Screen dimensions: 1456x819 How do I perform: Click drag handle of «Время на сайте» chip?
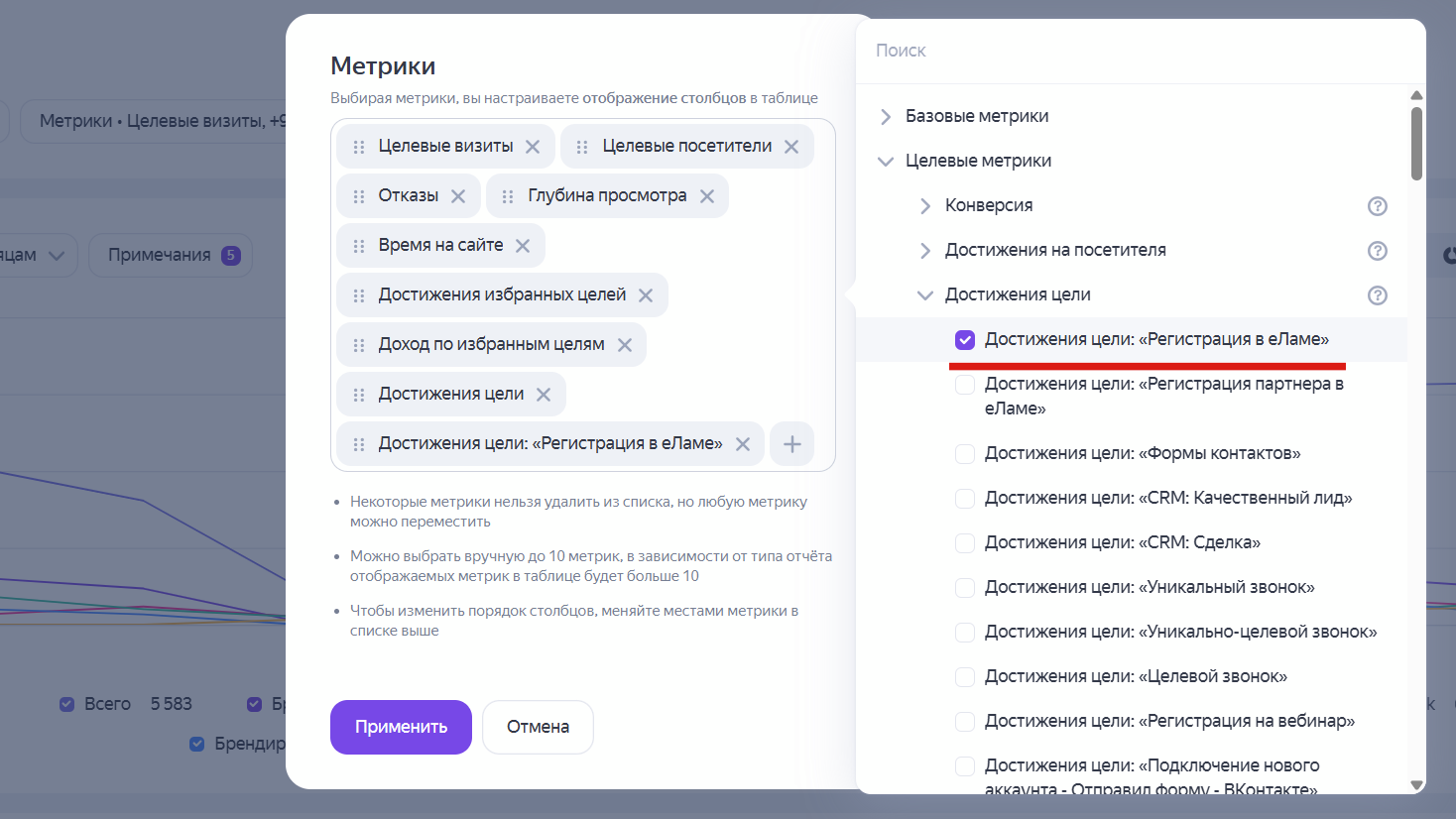(358, 244)
